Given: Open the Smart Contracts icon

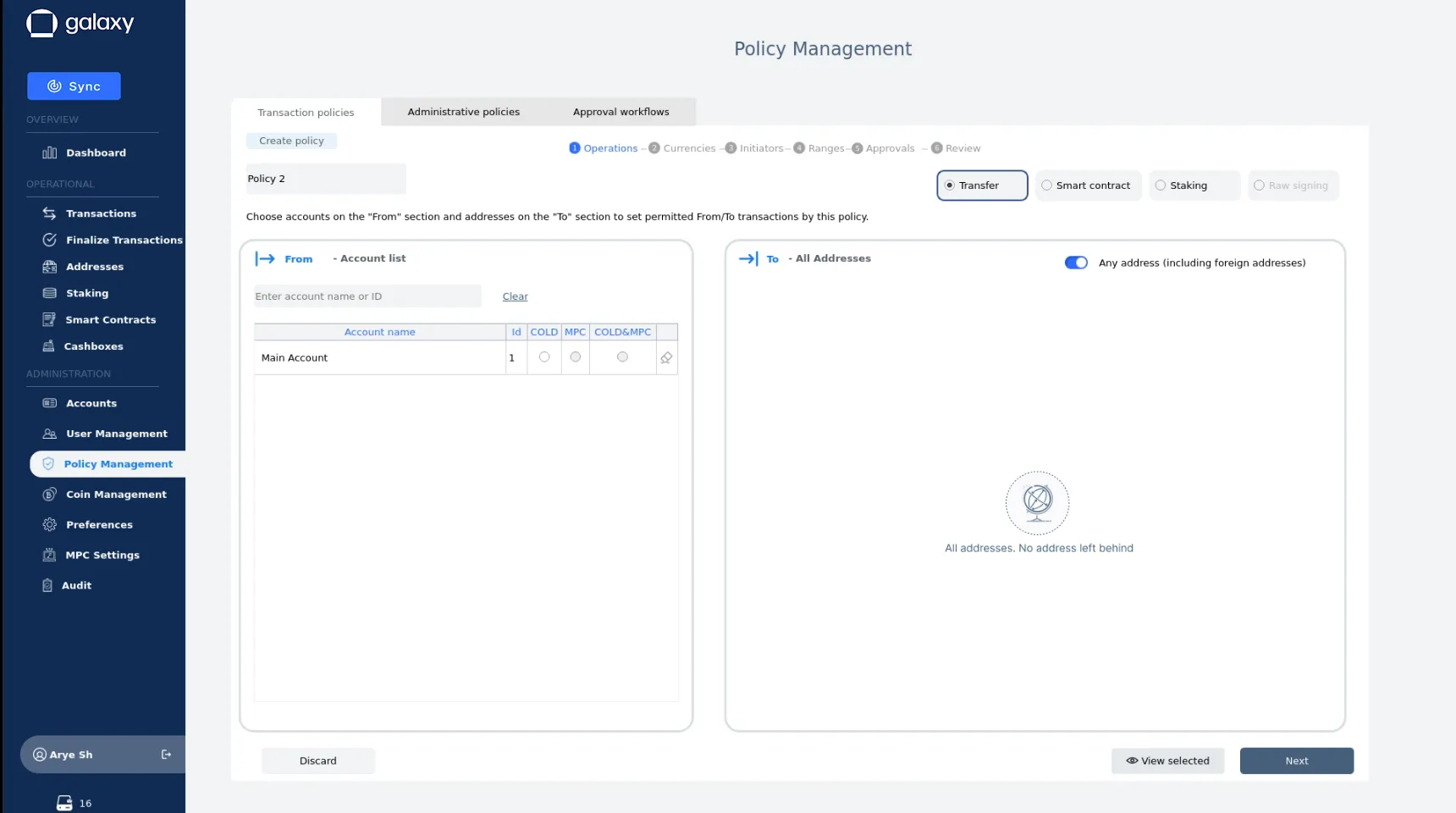Looking at the screenshot, I should [49, 319].
